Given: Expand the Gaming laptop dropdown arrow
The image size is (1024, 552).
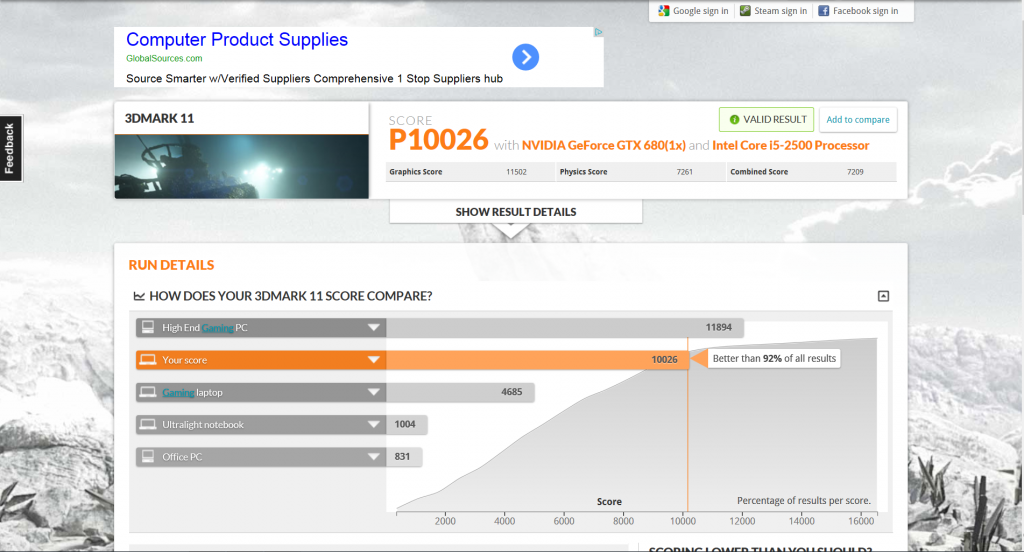Looking at the screenshot, I should pyautogui.click(x=373, y=393).
